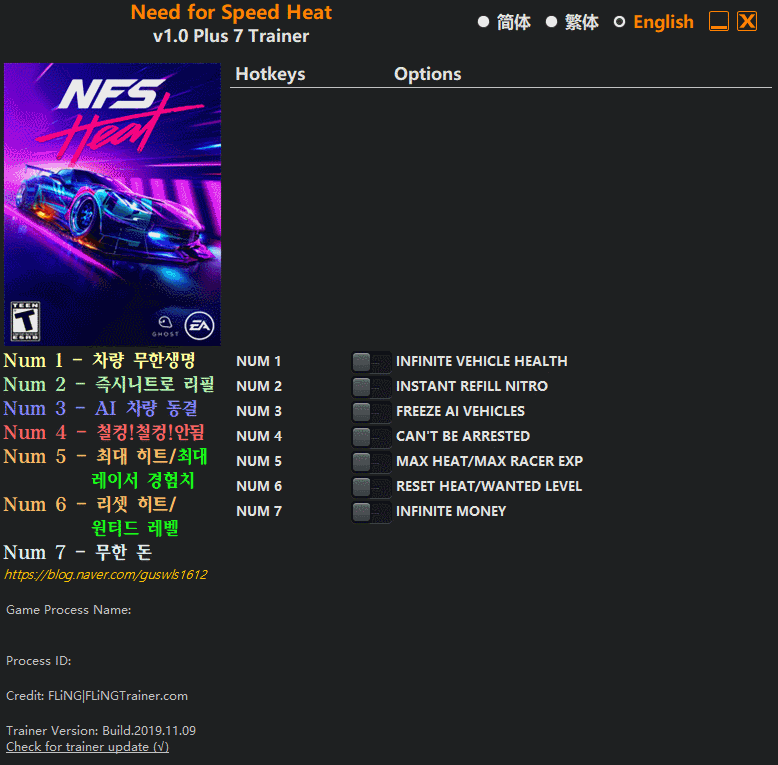Image resolution: width=778 pixels, height=765 pixels.
Task: Enable Instant Refill Nitro toggle
Action: (x=371, y=386)
